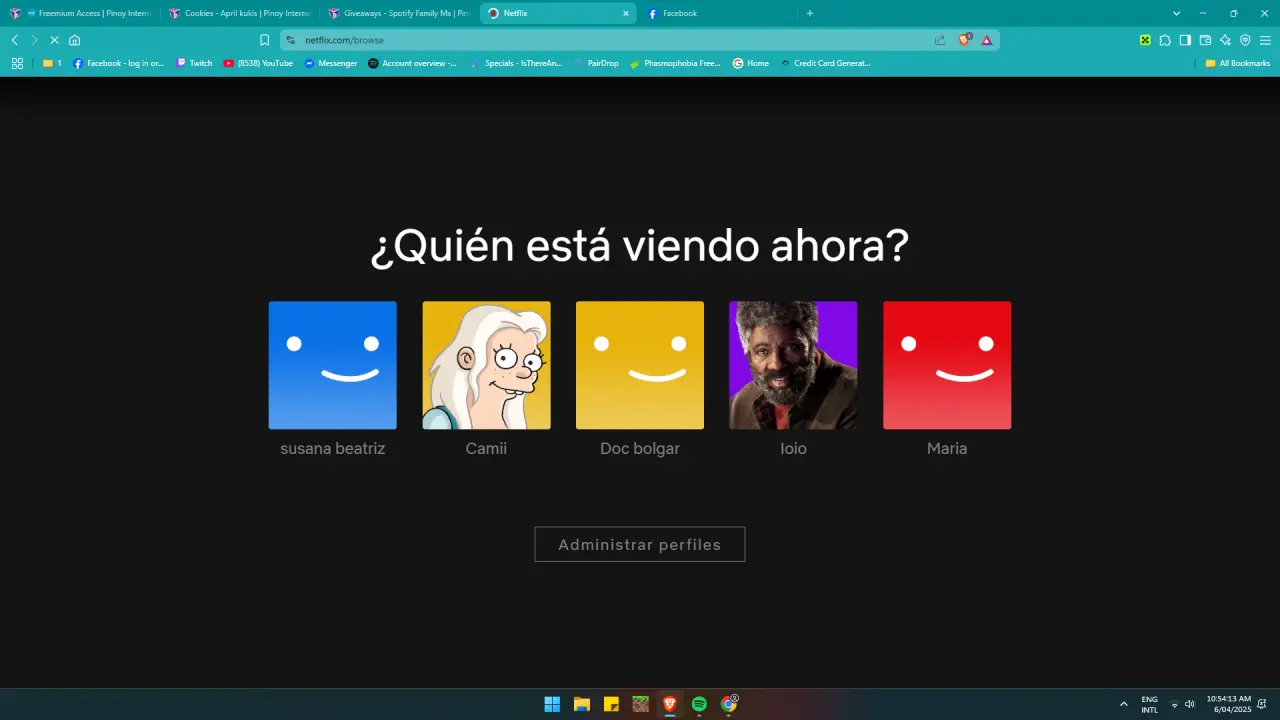The image size is (1280, 720).
Task: Open the loio profile avatar
Action: tap(793, 365)
